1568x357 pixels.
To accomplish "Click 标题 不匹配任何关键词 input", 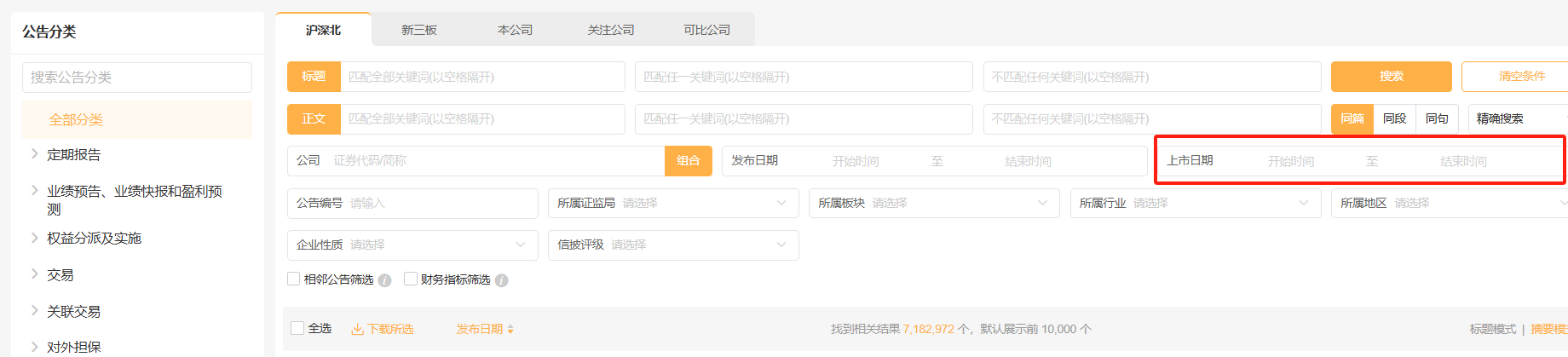I will [1152, 77].
